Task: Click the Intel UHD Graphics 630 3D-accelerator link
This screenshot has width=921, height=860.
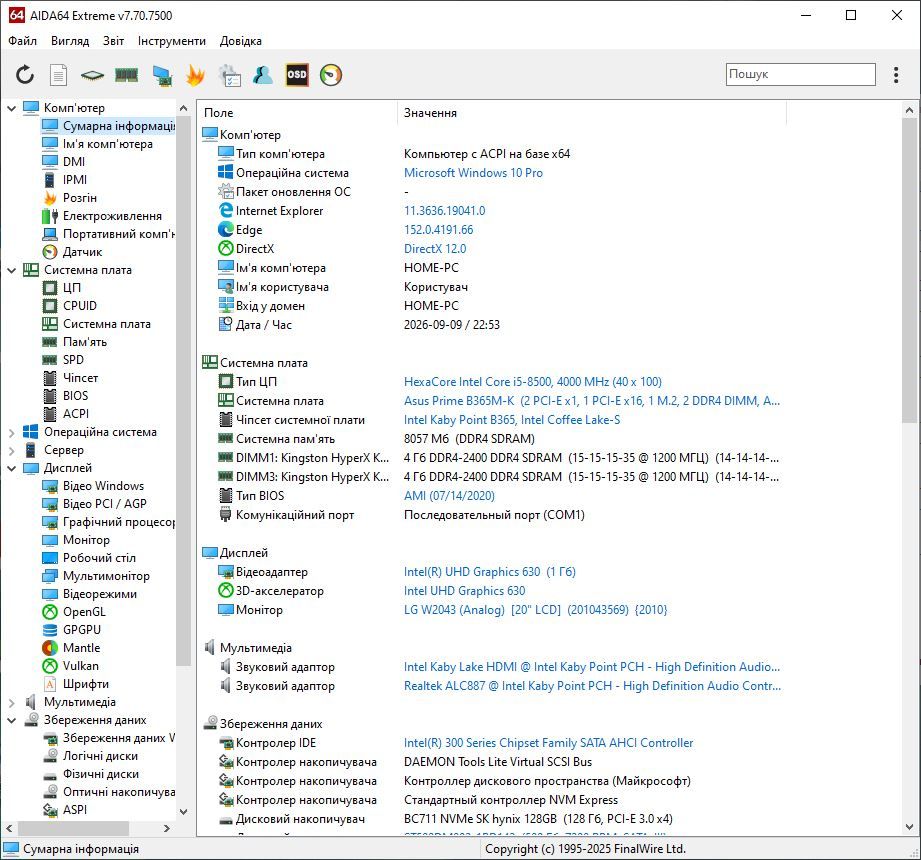Action: (464, 591)
